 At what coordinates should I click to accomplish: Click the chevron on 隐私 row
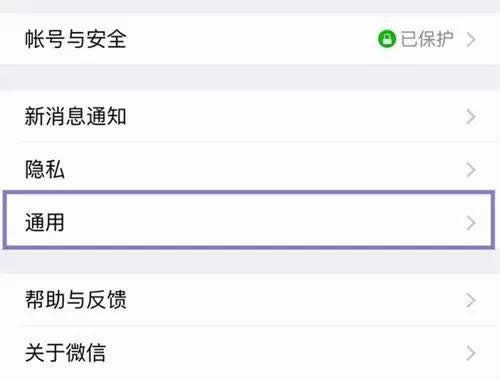click(x=471, y=170)
